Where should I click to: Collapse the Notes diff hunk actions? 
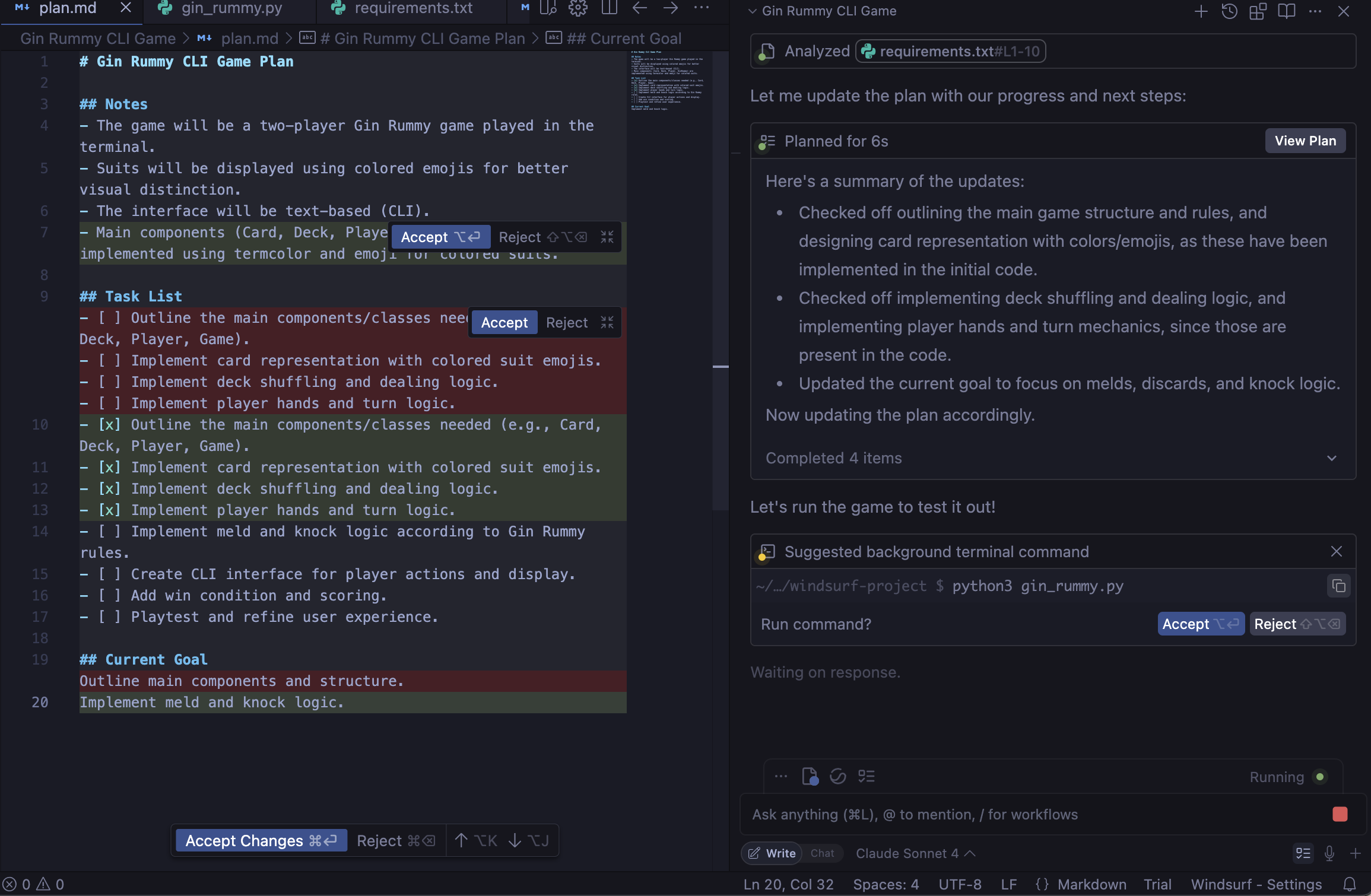coord(607,237)
